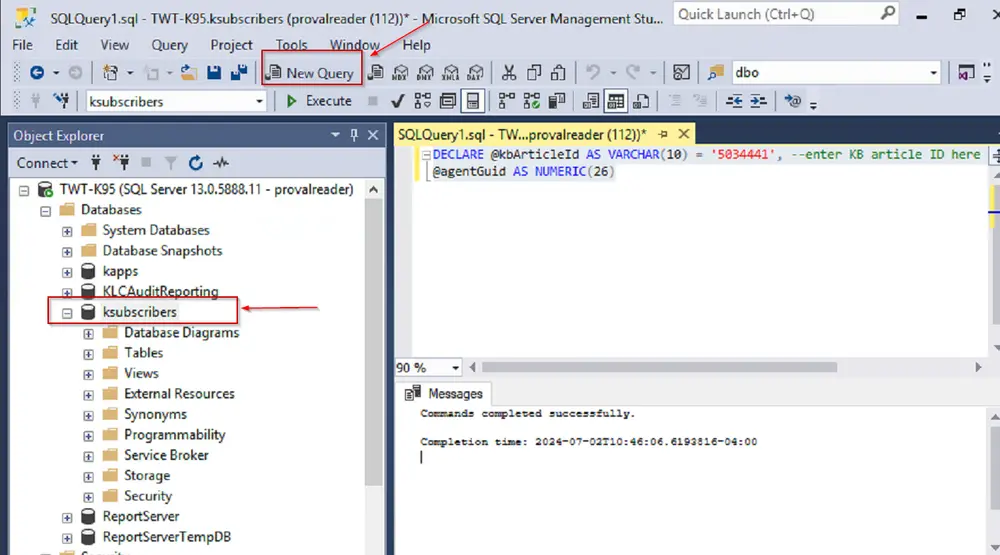Expand the Tables folder
1000x555 pixels.
tap(89, 353)
